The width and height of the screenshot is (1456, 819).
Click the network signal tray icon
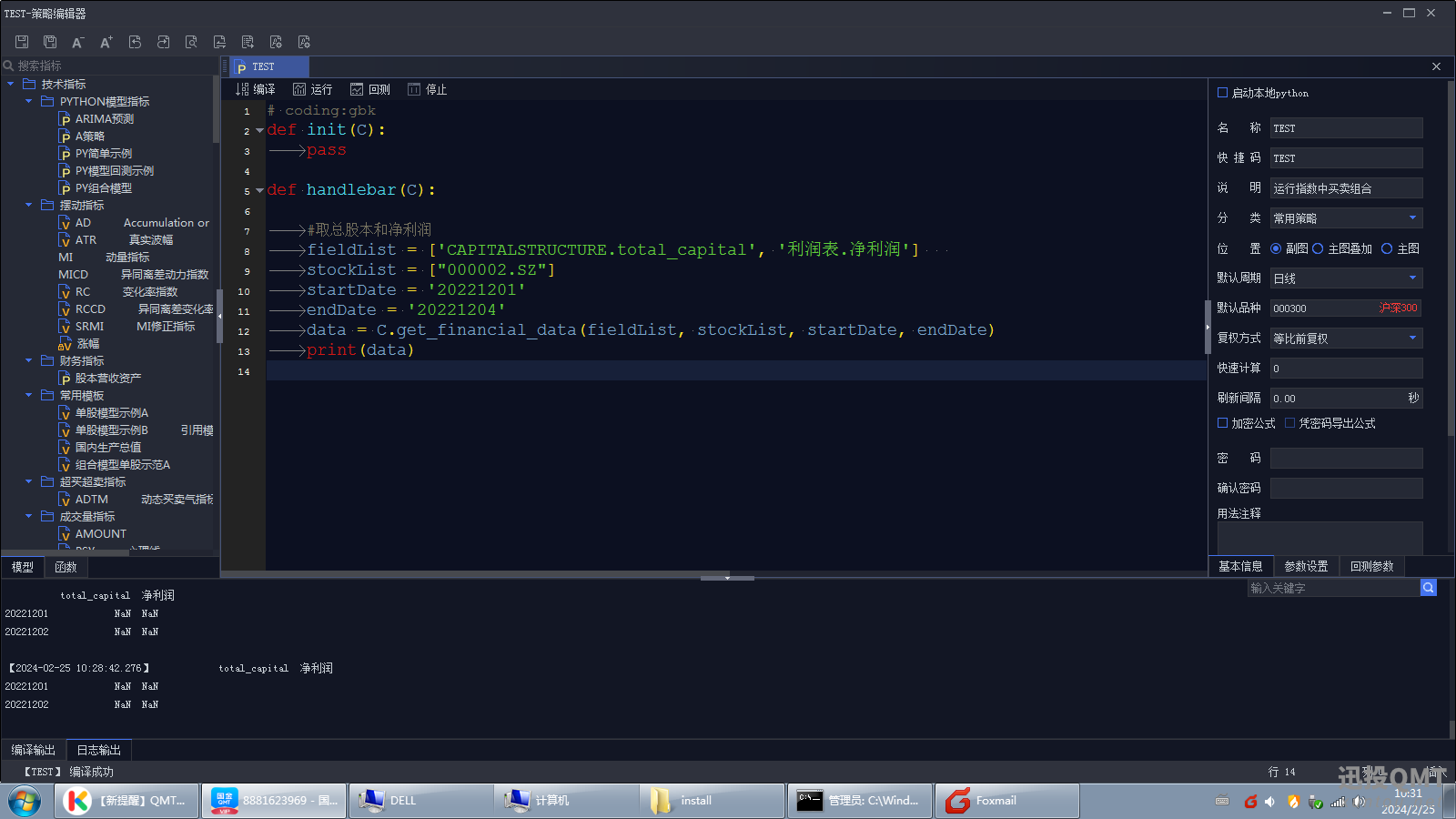[x=1338, y=802]
